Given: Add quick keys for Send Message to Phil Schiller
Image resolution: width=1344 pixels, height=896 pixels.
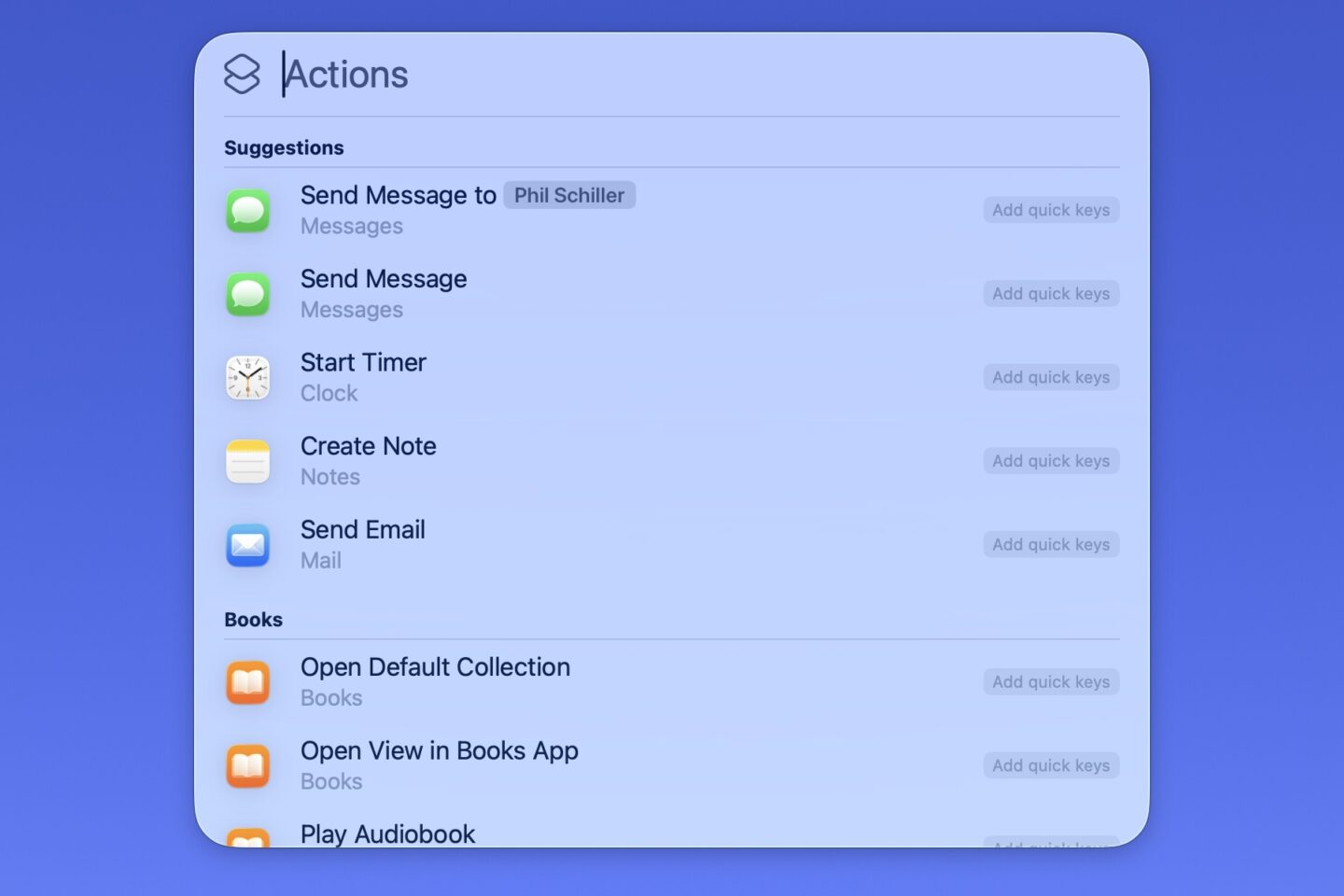Looking at the screenshot, I should click(1050, 210).
